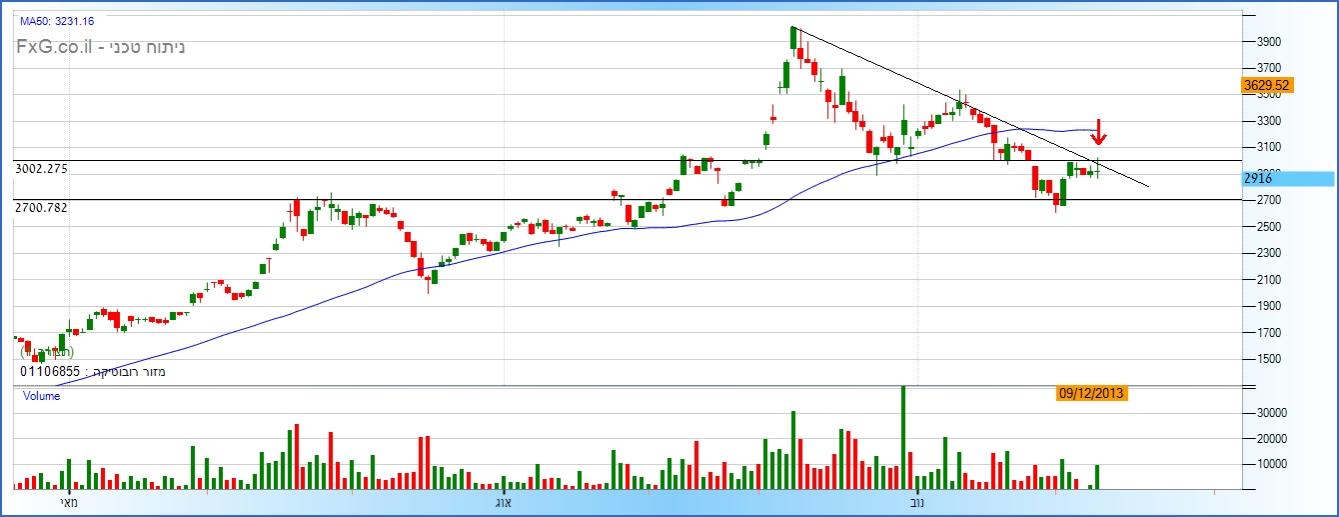The height and width of the screenshot is (517, 1339).
Task: Click the 09/12/2013 date marker
Action: pos(1092,394)
